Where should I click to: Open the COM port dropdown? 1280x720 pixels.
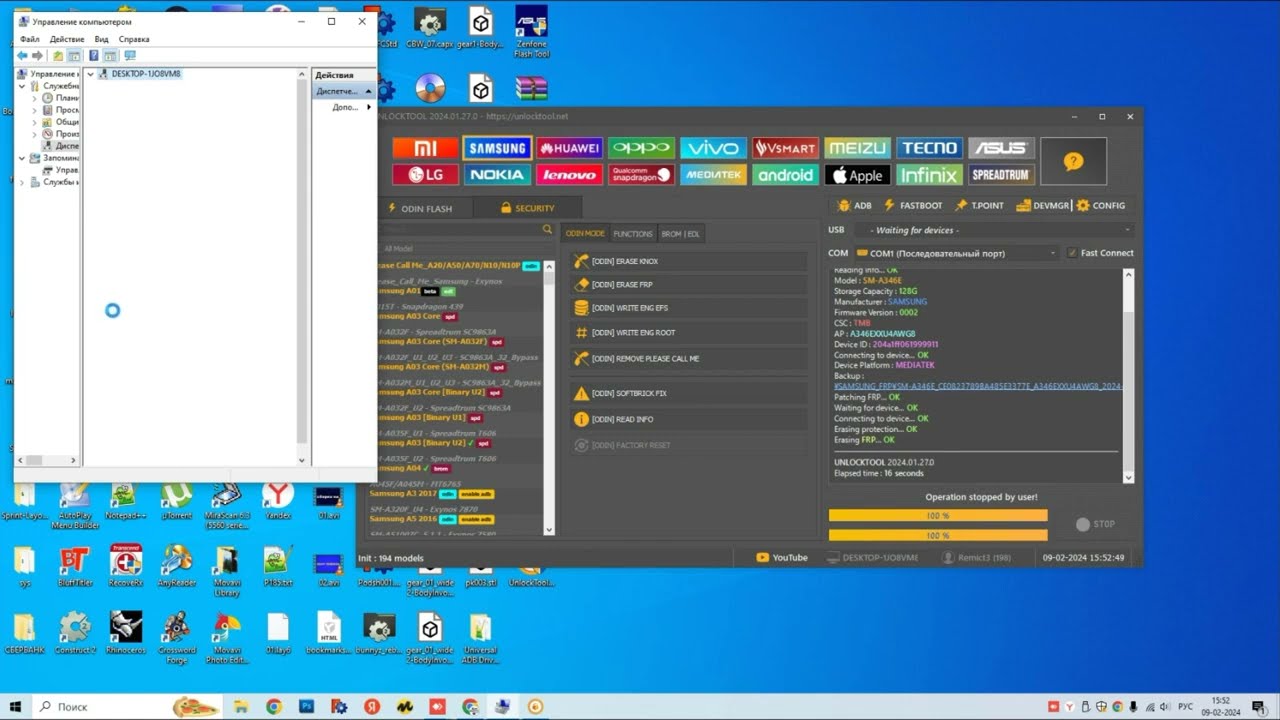[x=956, y=253]
